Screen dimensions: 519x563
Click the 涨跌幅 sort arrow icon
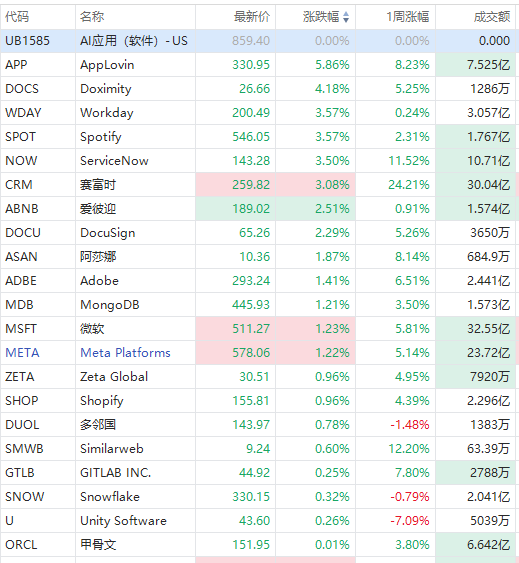coord(346,17)
